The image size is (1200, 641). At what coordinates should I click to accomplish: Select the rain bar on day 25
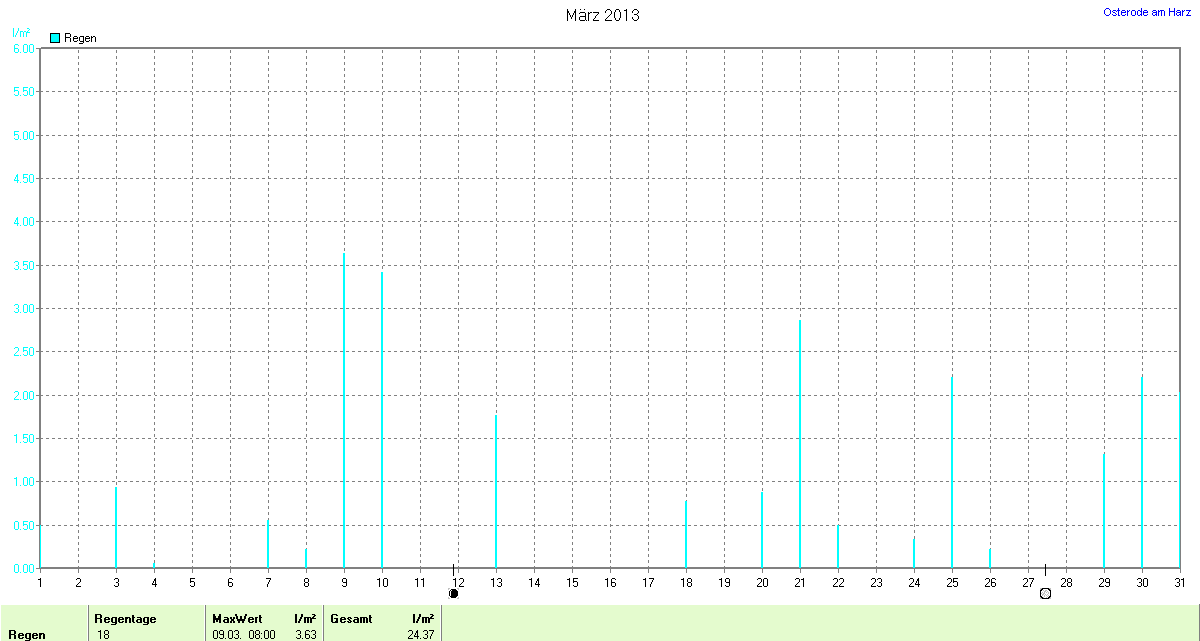click(952, 472)
